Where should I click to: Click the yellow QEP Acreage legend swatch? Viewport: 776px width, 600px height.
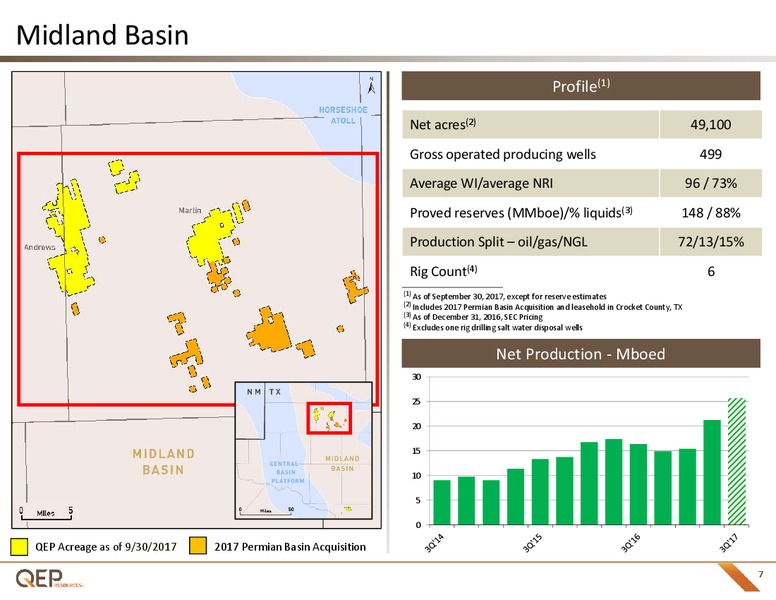pyautogui.click(x=19, y=546)
